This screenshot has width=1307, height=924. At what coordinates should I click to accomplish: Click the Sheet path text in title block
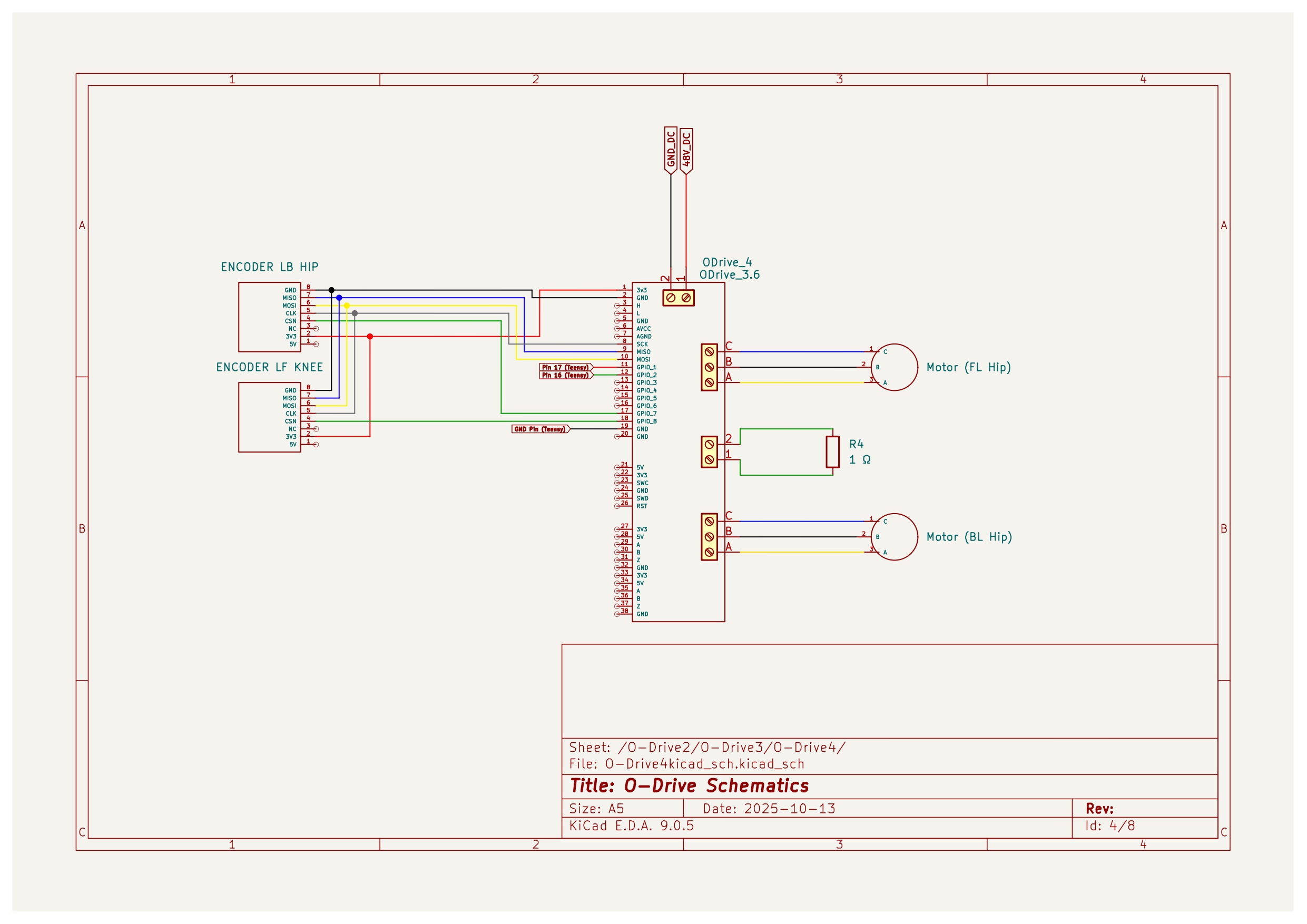point(707,748)
